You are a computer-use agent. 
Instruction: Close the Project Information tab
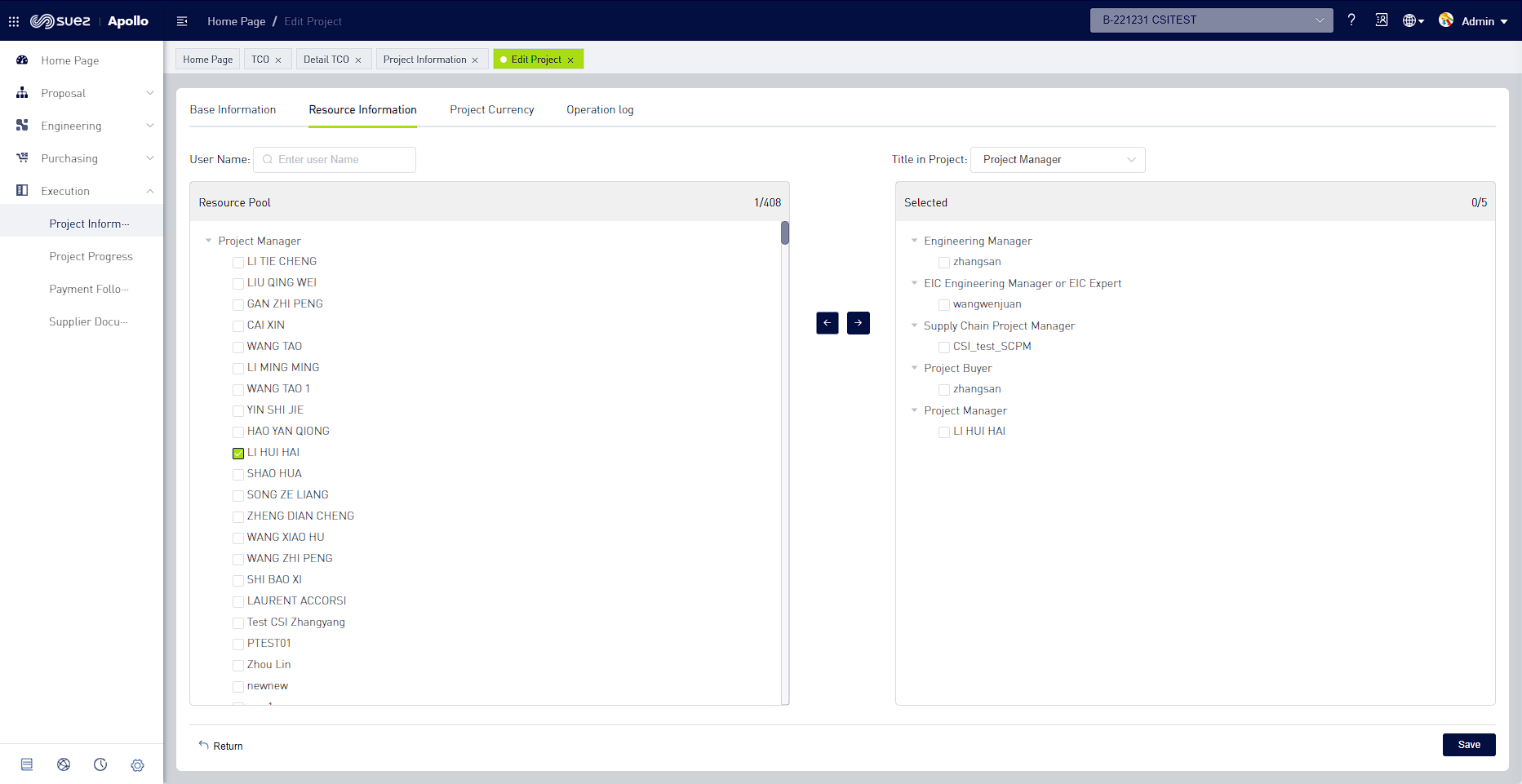(475, 60)
